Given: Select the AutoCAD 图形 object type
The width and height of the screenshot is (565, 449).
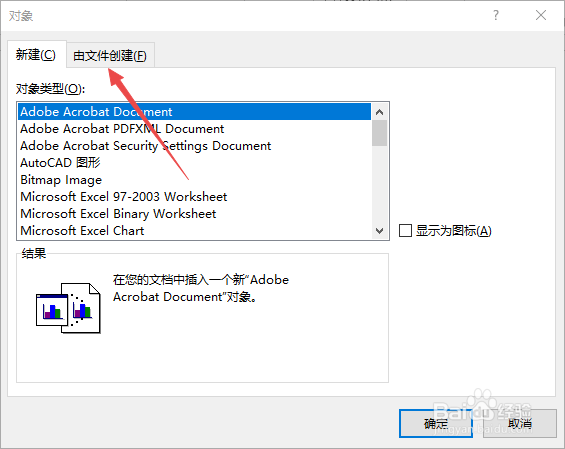Looking at the screenshot, I should point(194,163).
